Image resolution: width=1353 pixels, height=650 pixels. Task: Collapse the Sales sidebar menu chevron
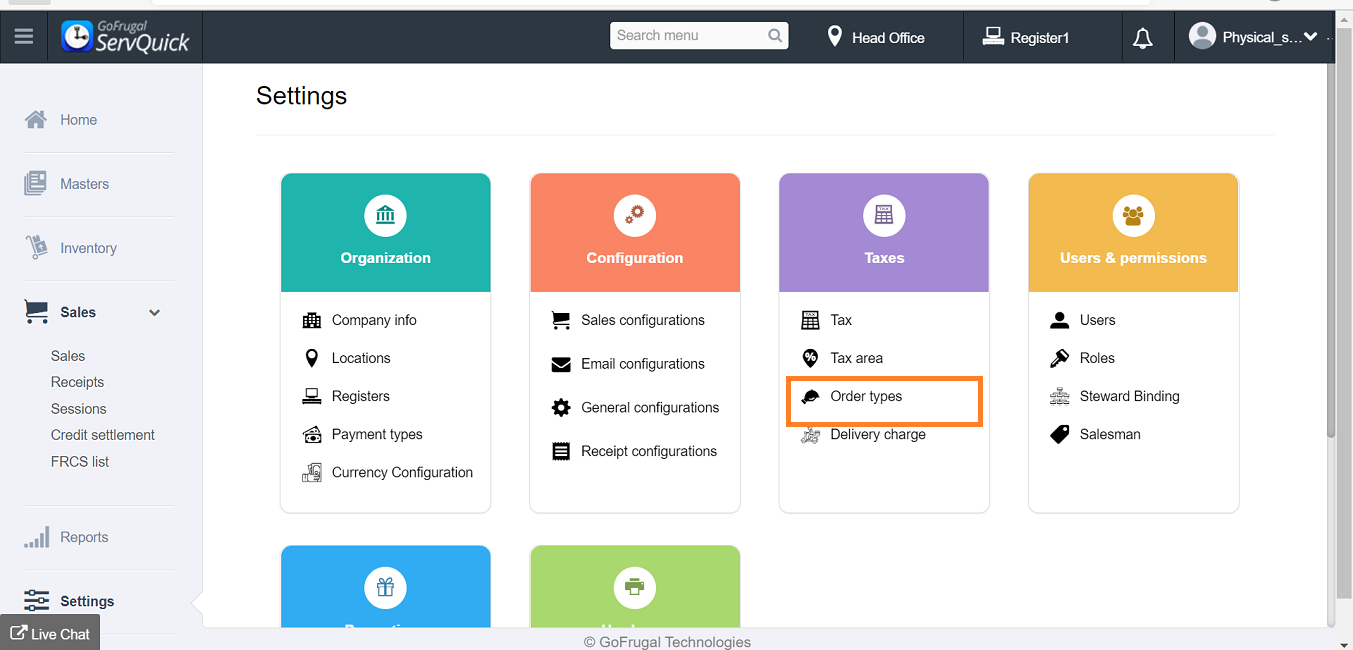(x=154, y=312)
